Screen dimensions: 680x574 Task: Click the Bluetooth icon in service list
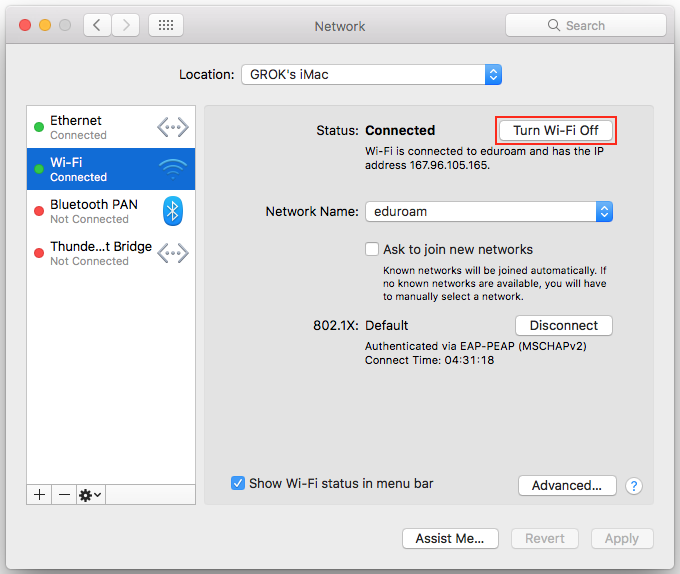tap(173, 211)
